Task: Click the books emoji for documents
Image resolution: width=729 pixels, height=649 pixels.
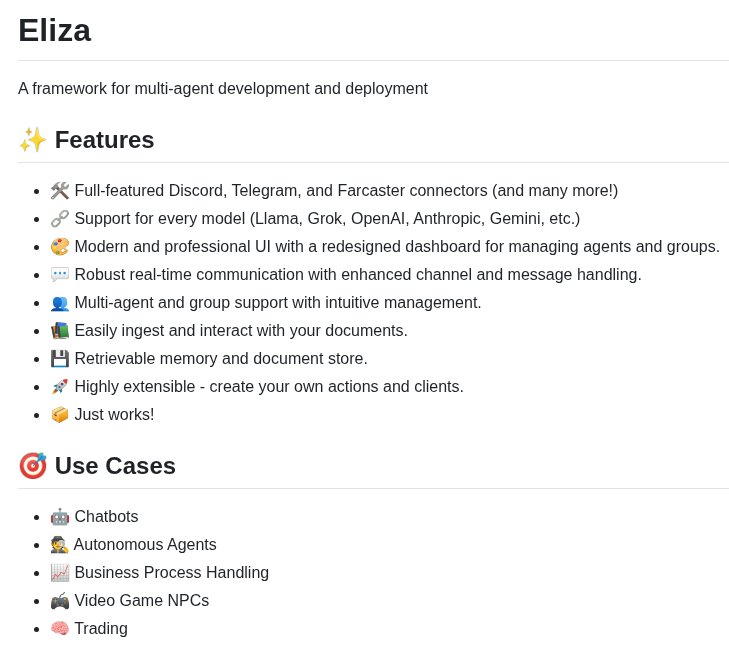Action: point(60,331)
